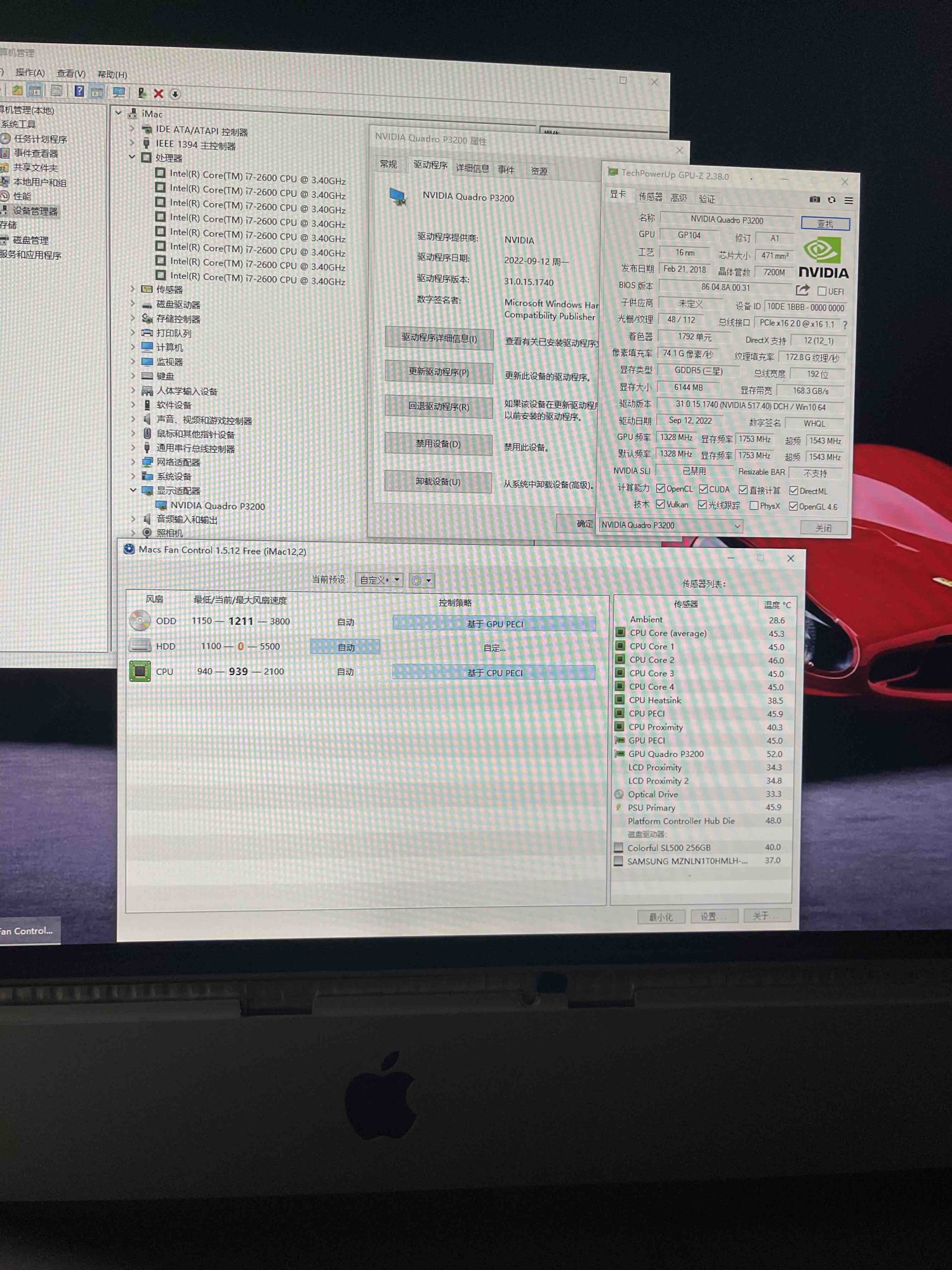Click the bus interface question mark in GPU-Z

(845, 324)
